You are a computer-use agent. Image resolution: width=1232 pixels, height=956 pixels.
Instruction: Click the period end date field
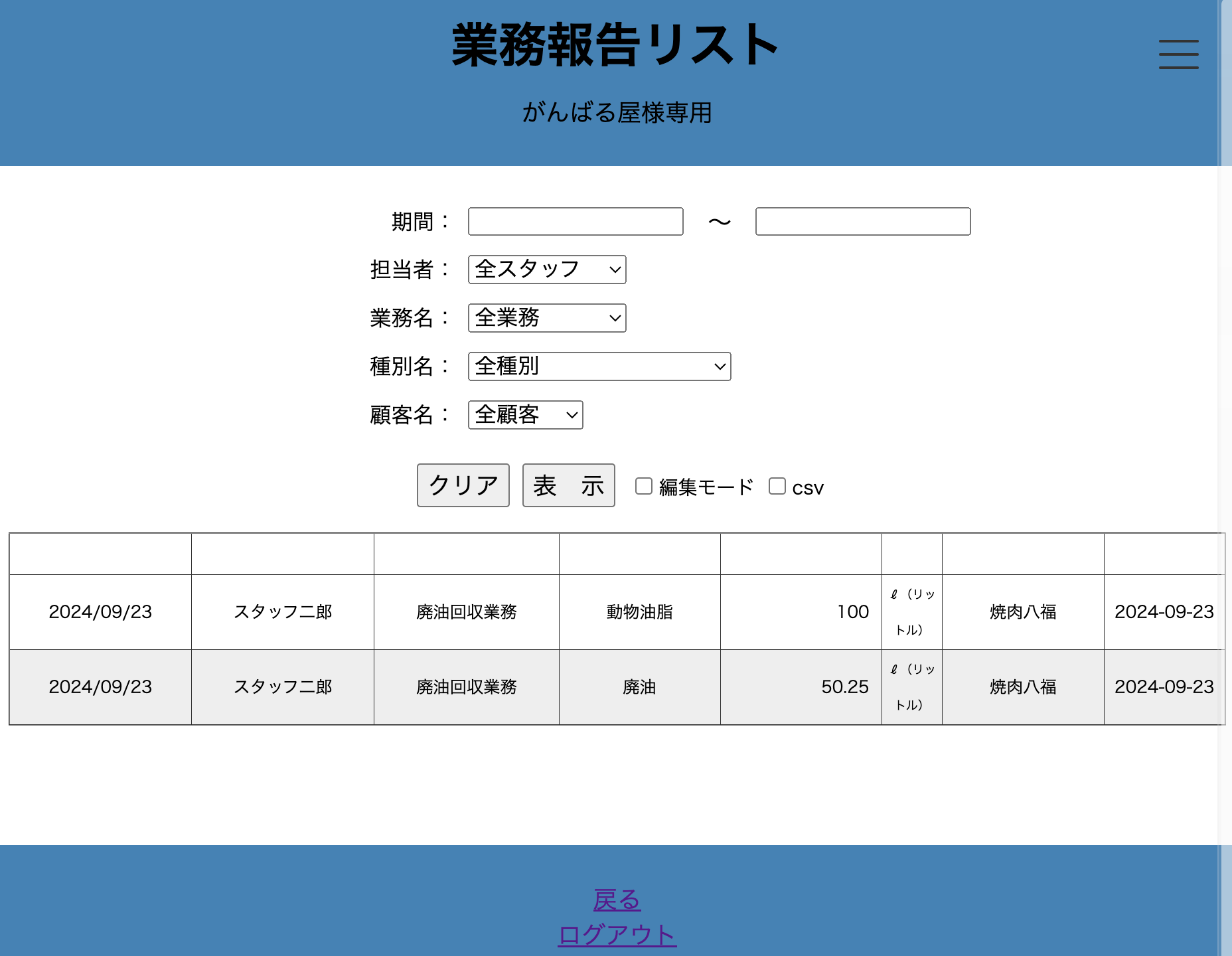coord(862,221)
